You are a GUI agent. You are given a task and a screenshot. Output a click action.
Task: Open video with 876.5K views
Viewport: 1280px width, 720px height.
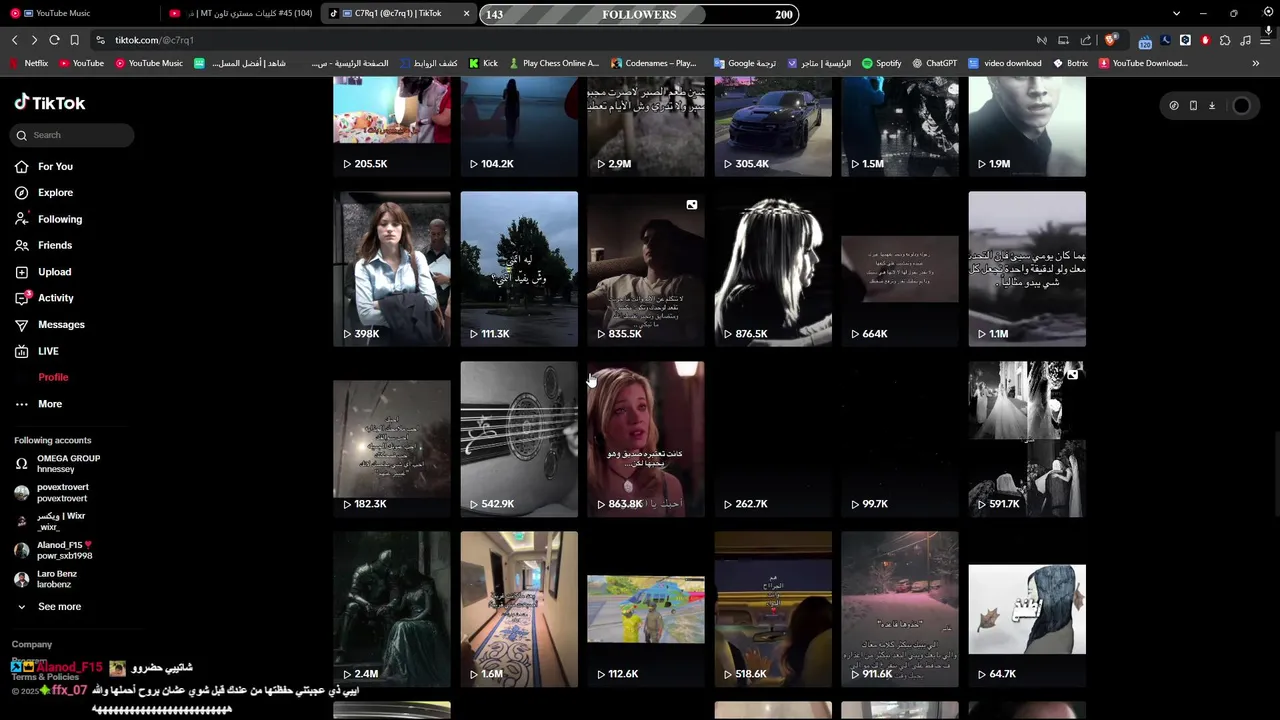point(773,269)
